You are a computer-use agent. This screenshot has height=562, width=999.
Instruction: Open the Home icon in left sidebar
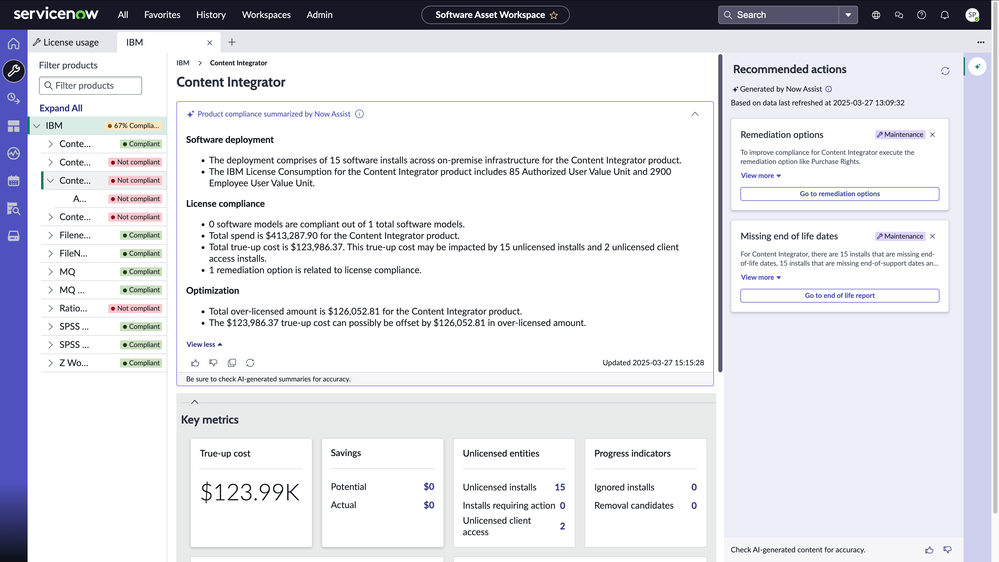tap(13, 43)
